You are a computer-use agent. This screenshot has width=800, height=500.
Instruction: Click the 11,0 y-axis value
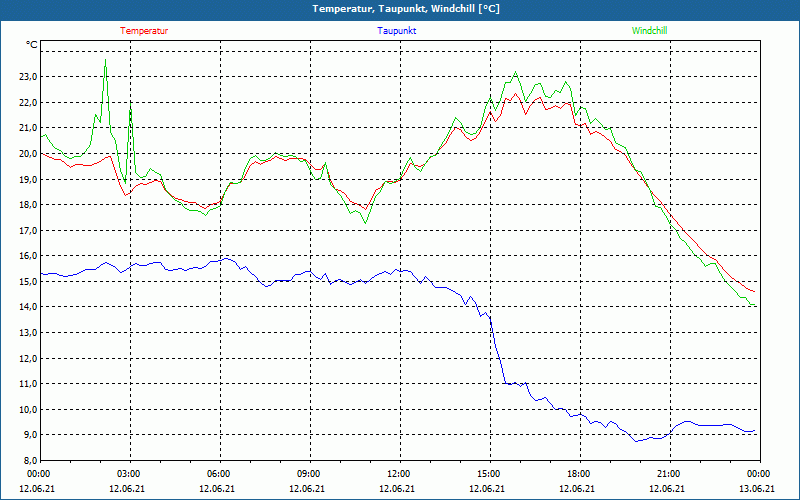point(28,384)
